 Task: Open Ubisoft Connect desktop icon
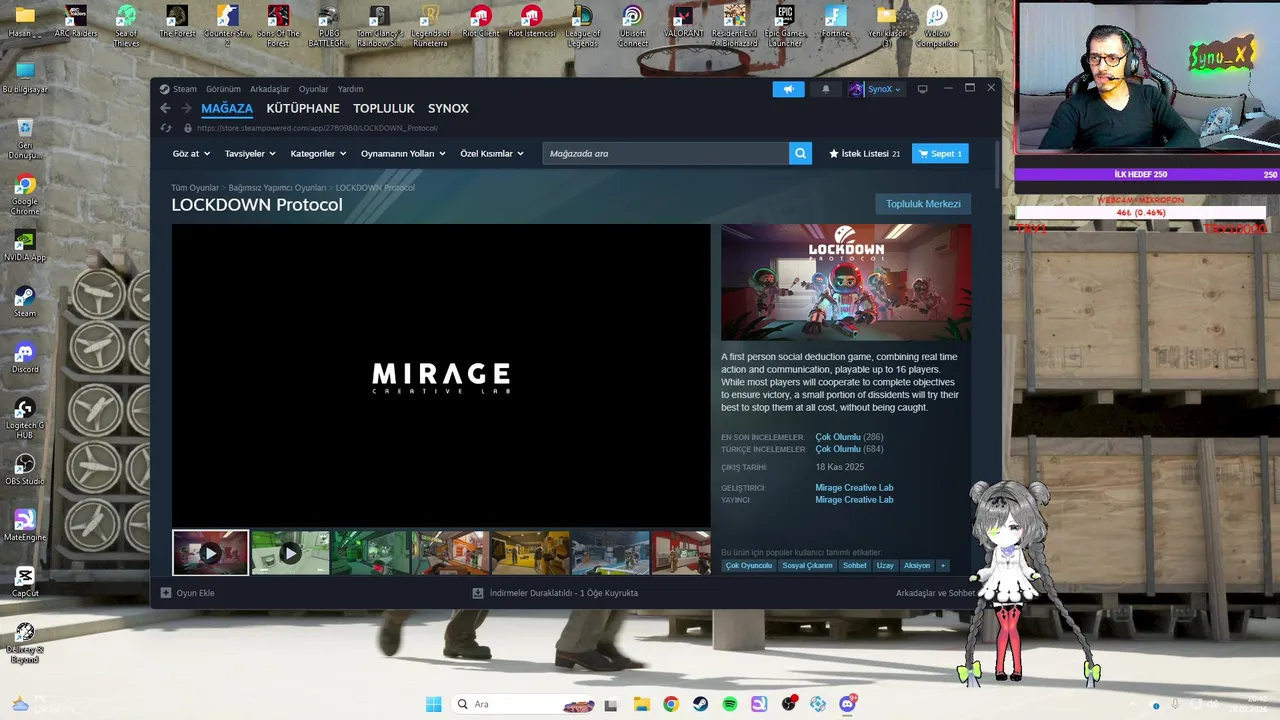[x=633, y=26]
